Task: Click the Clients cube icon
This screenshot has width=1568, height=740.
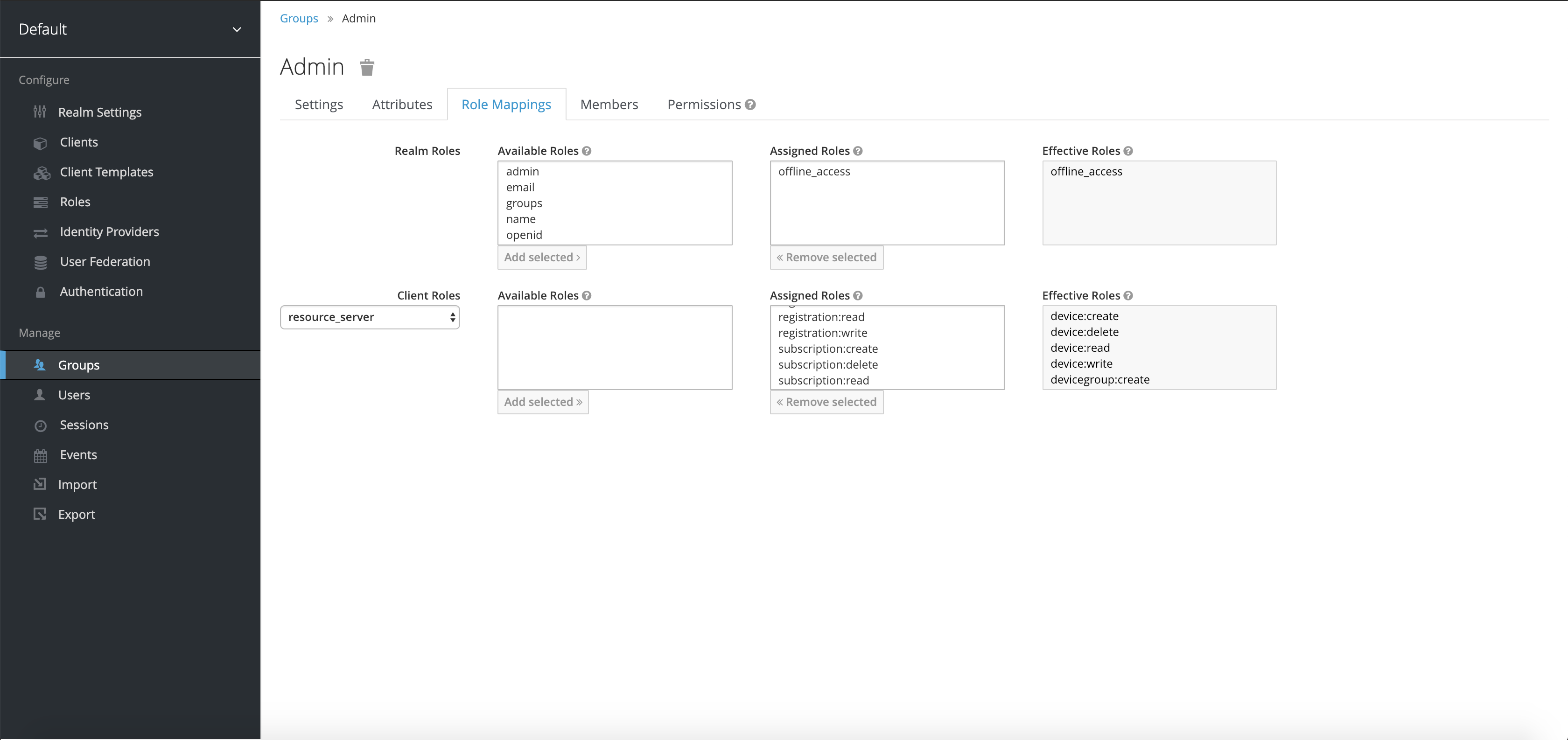Action: coord(40,143)
